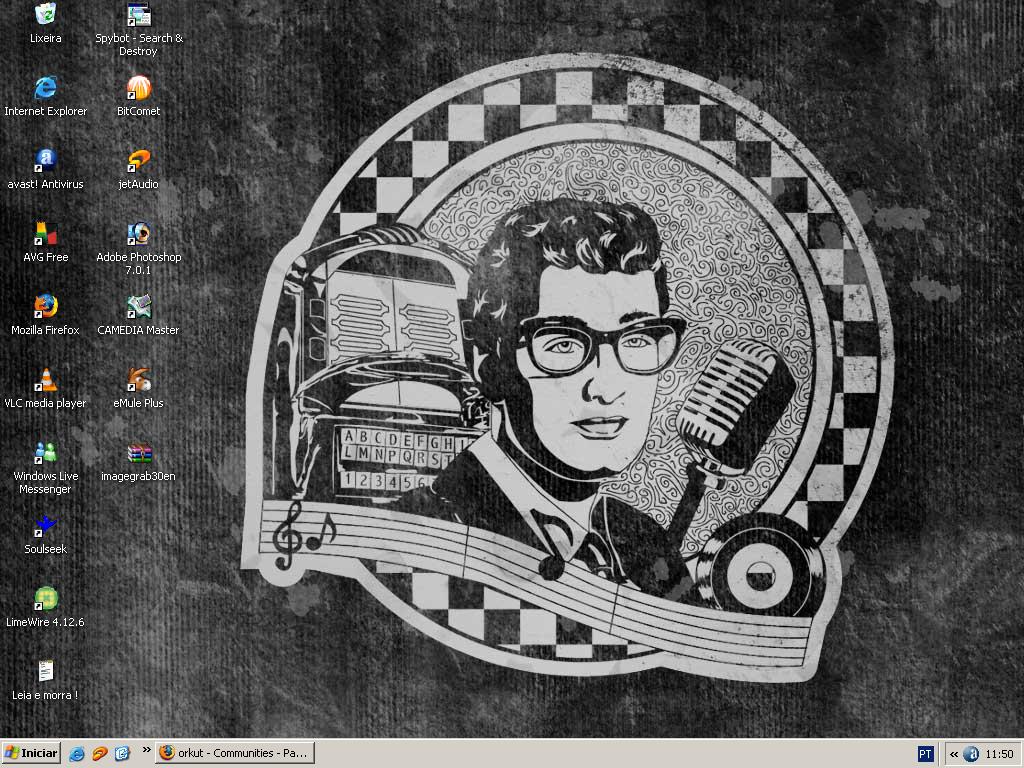Select the Windows Live Messenger icon
Viewport: 1024px width, 768px height.
(45, 453)
